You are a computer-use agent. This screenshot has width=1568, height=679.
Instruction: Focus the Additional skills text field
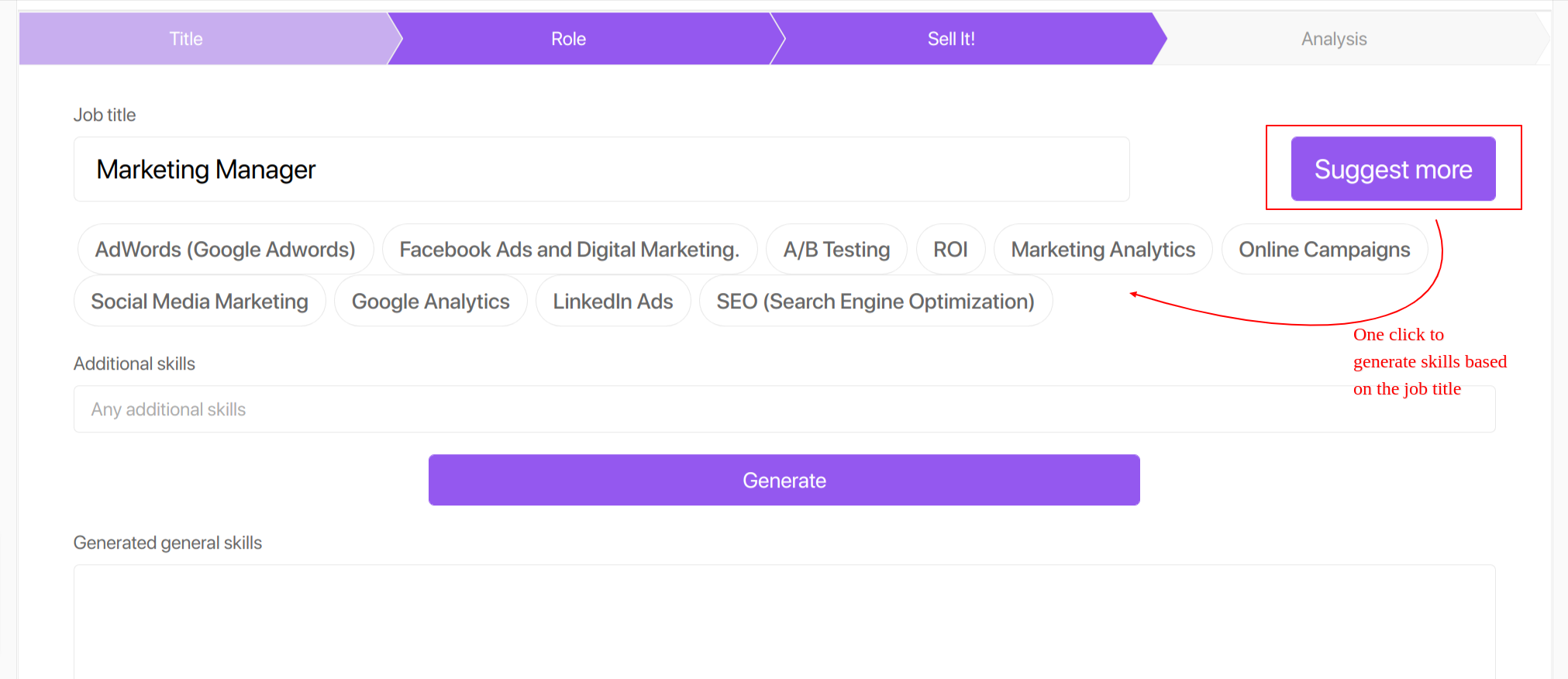(x=698, y=409)
